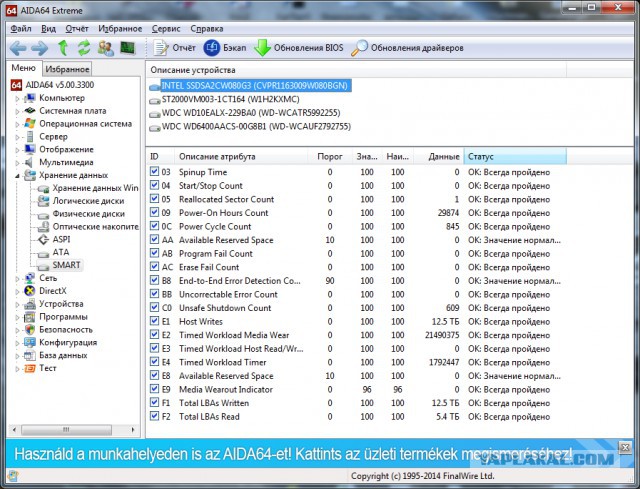Viewport: 640px width, 489px height.
Task: Toggle the Media Wearout Indicator checkbox
Action: 154,389
